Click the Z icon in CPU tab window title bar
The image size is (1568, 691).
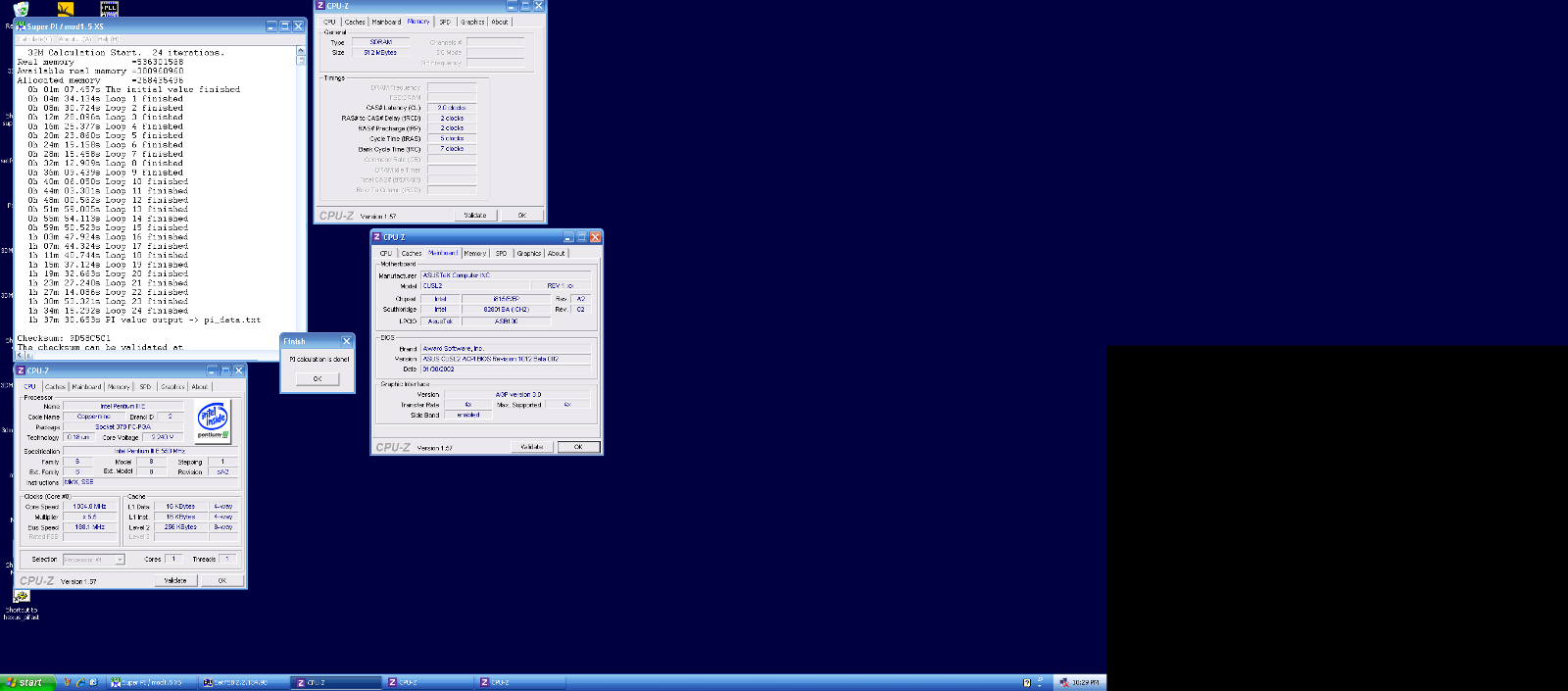[x=21, y=370]
